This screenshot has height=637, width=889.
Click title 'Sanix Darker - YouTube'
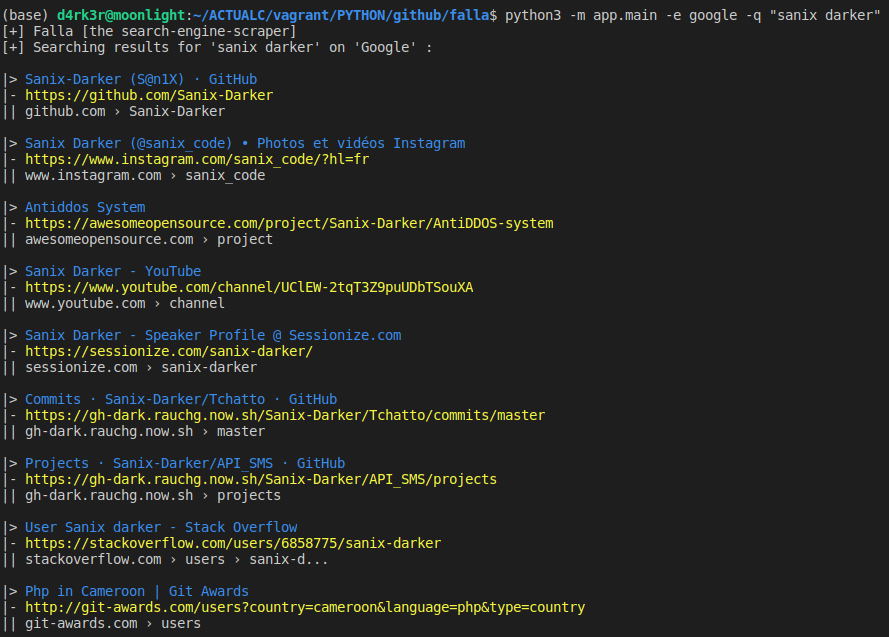coord(113,271)
